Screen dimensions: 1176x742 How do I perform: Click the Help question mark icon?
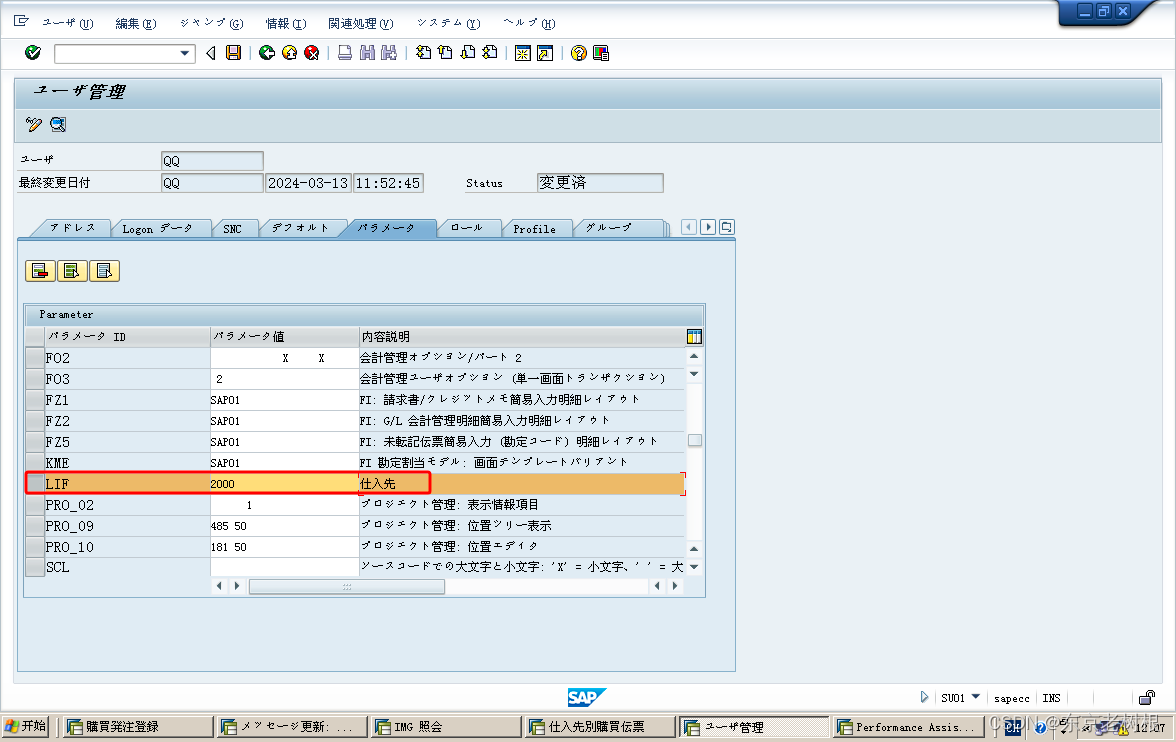(x=579, y=53)
